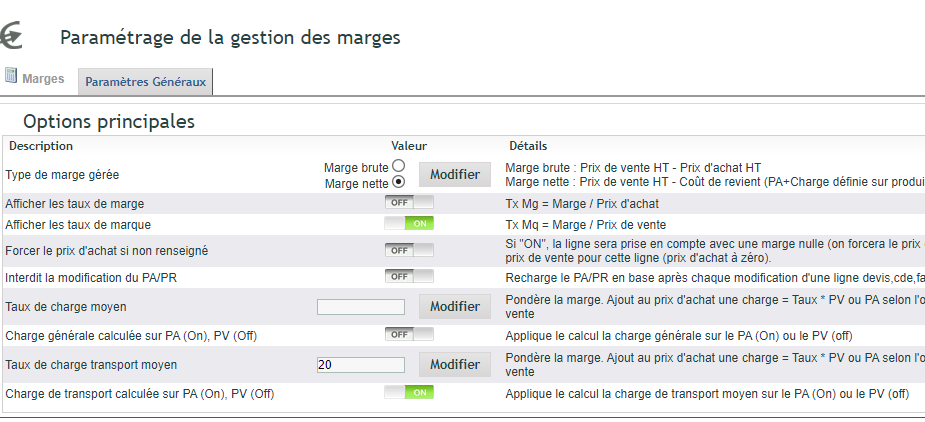Image resolution: width=925 pixels, height=422 pixels.
Task: Select the Marge brute radio button
Action: (399, 166)
